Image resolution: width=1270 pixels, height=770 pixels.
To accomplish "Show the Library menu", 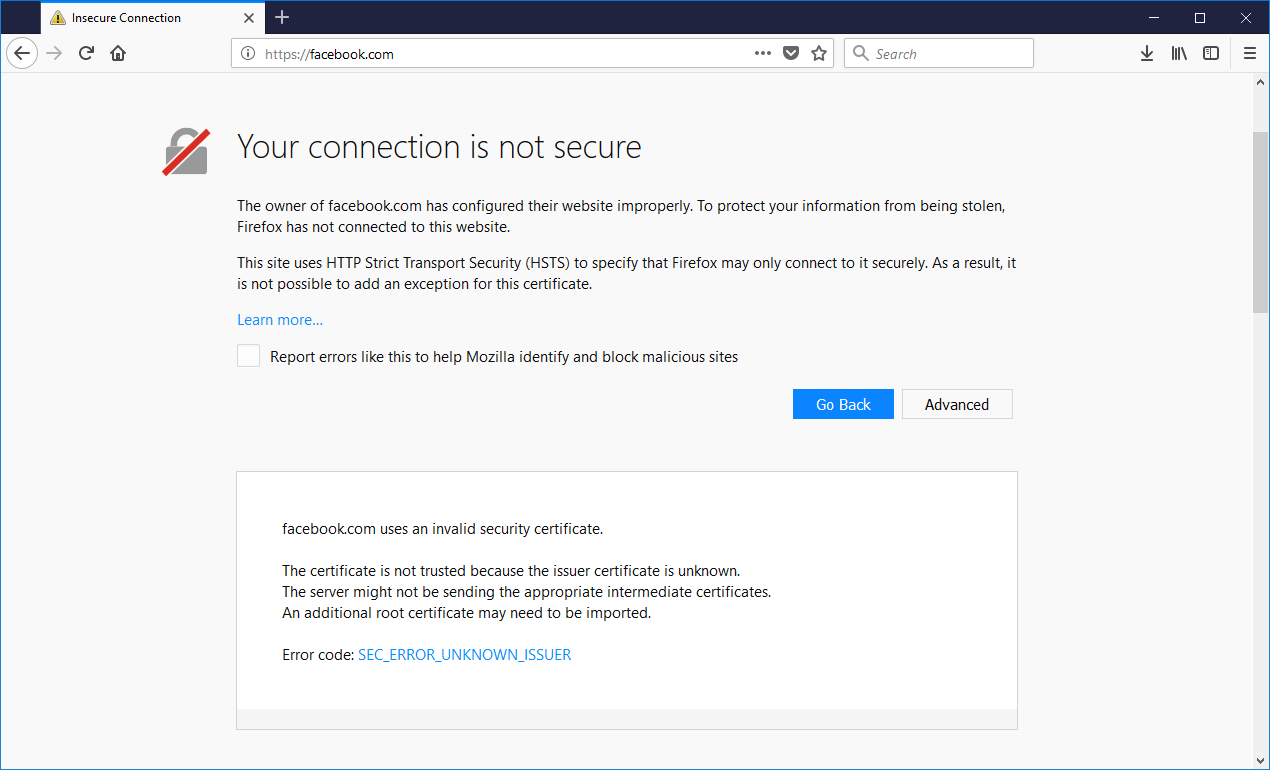I will coord(1179,54).
